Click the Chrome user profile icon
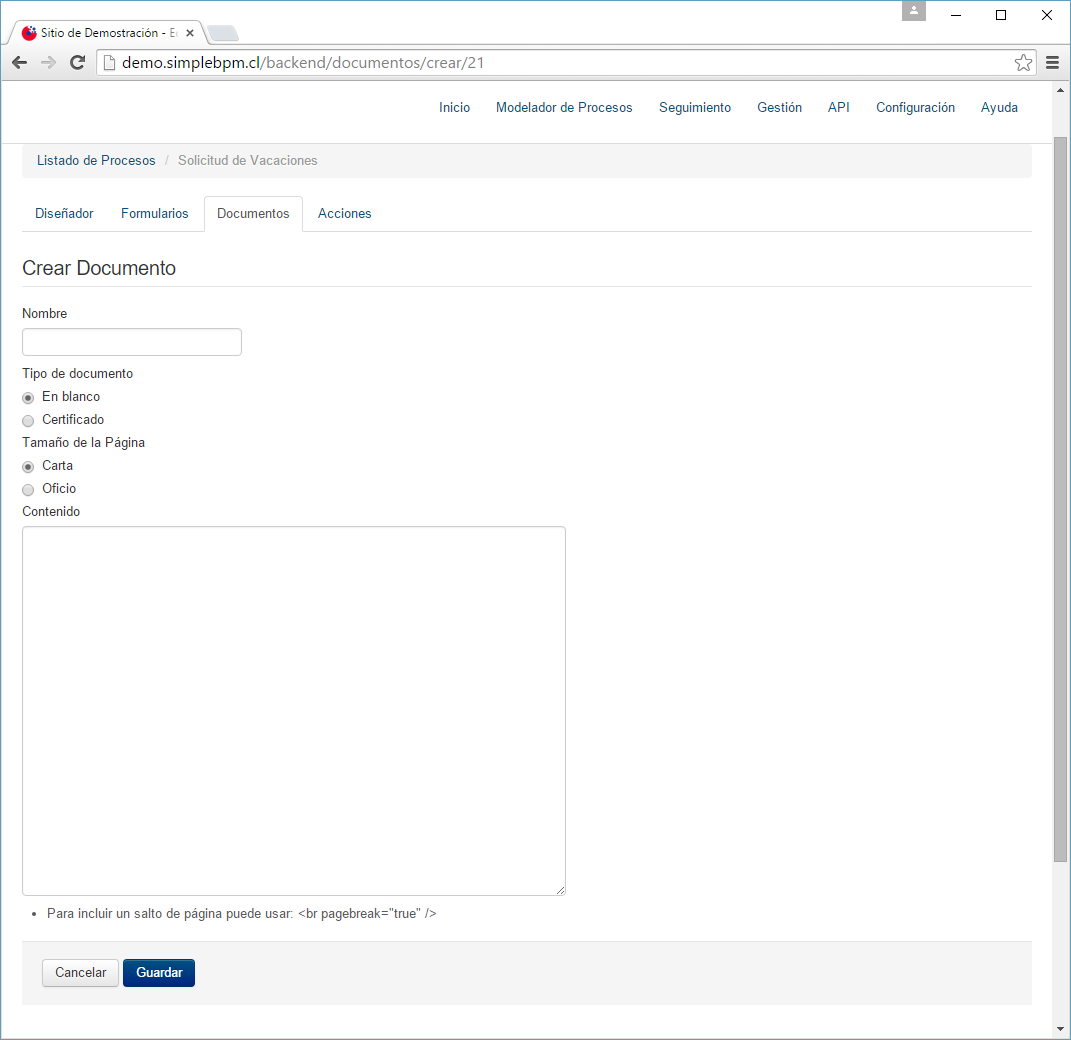 tap(913, 11)
